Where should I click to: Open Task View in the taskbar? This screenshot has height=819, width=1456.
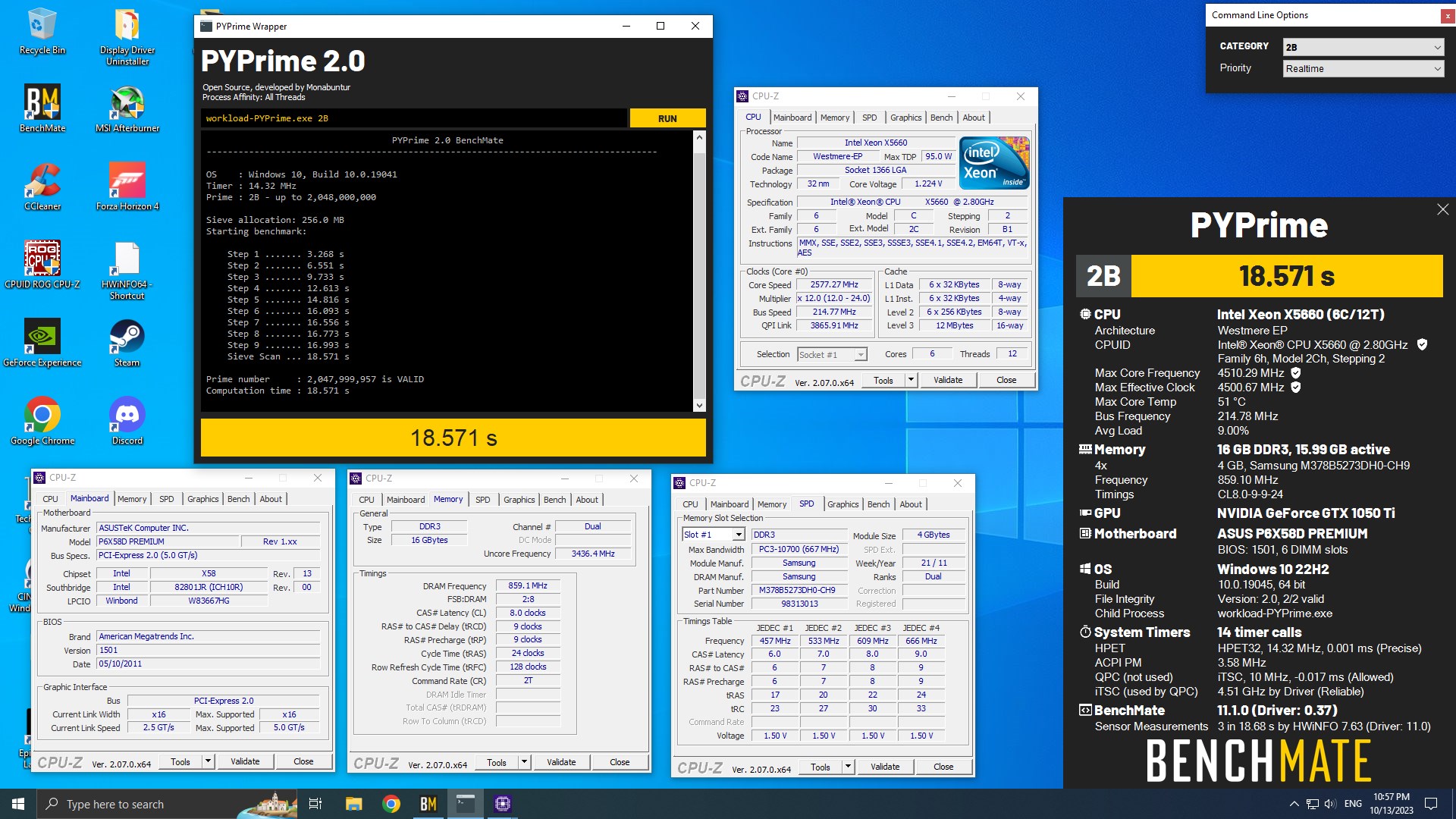tap(315, 804)
